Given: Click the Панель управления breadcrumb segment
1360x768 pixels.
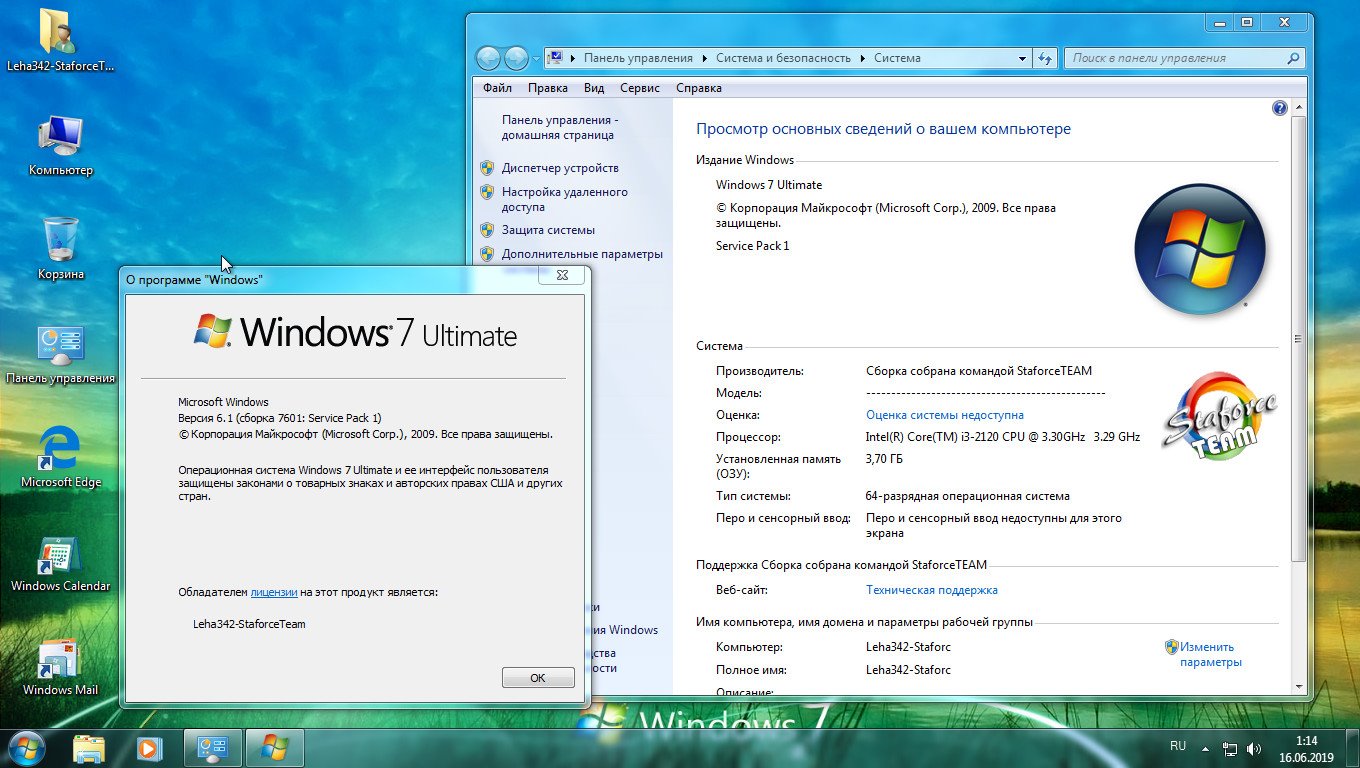Looking at the screenshot, I should click(x=638, y=58).
